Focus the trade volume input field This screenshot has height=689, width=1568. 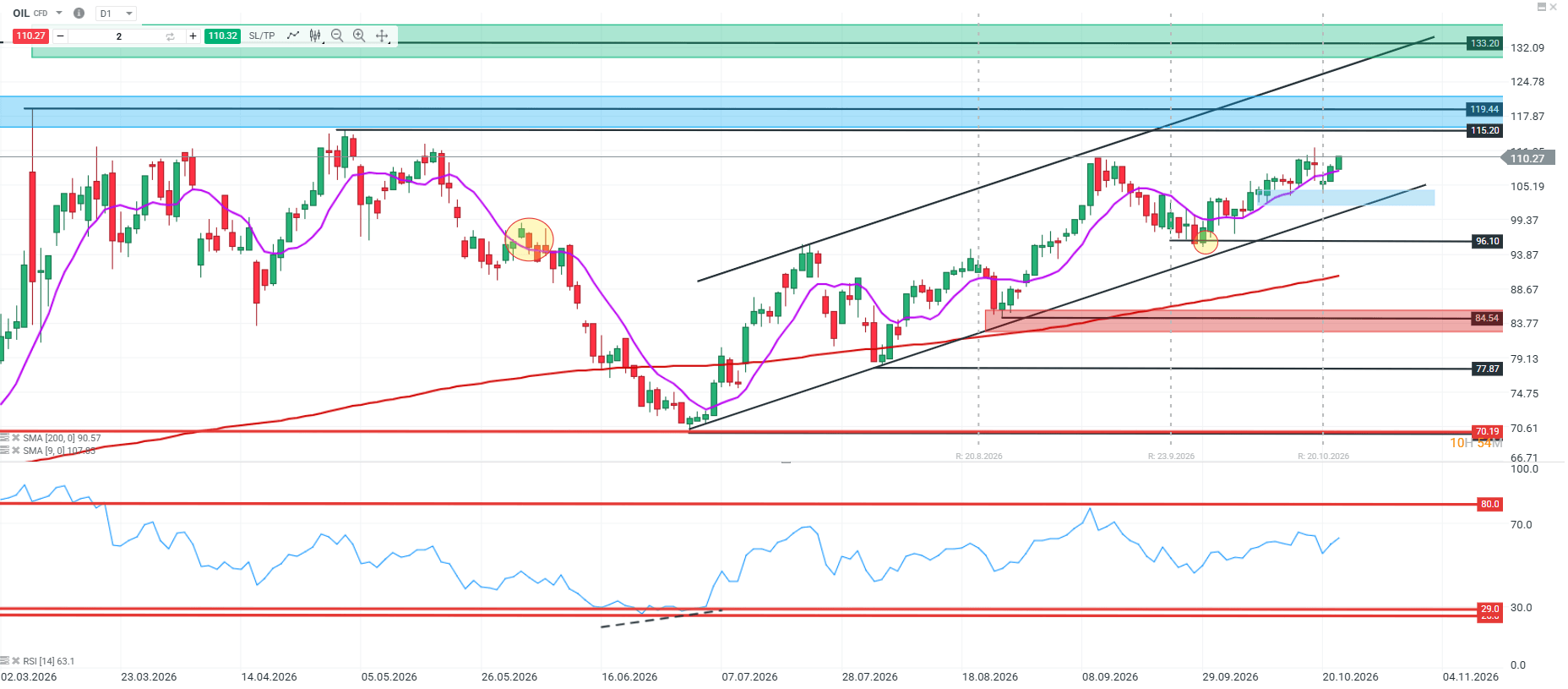click(x=118, y=36)
